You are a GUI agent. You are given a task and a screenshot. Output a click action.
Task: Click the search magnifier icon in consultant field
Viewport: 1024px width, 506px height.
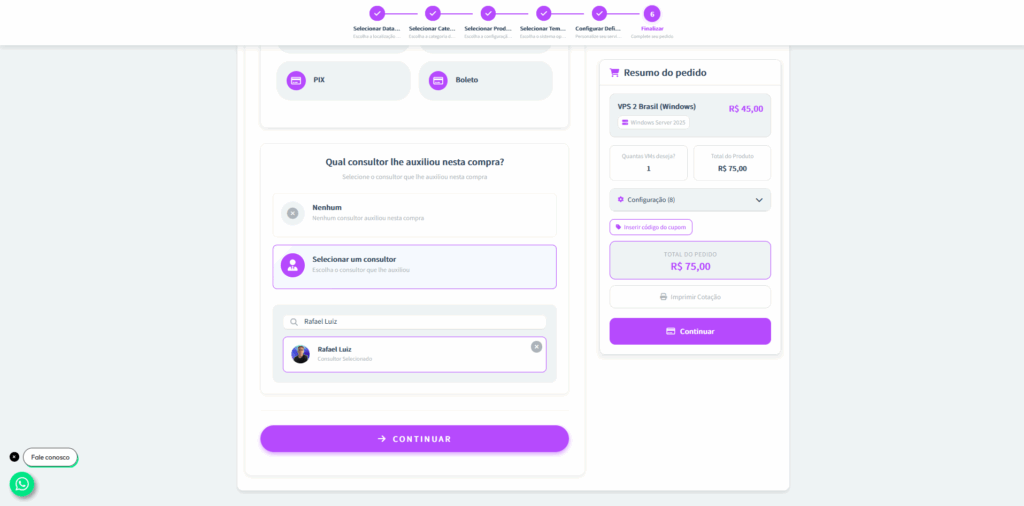point(294,322)
